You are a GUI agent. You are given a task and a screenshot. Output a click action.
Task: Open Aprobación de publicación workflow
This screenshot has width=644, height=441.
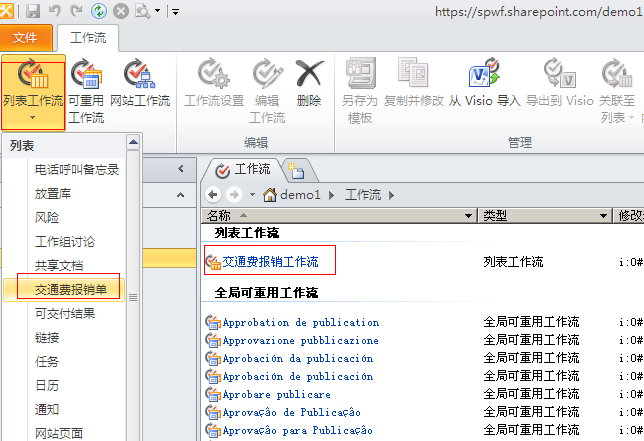click(x=298, y=377)
